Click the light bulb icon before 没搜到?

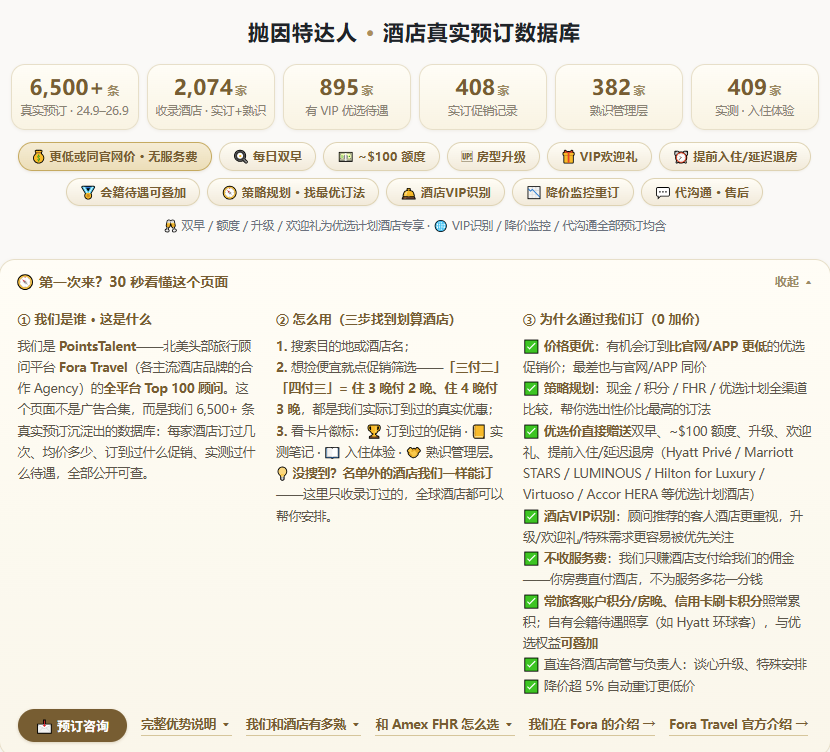(282, 474)
